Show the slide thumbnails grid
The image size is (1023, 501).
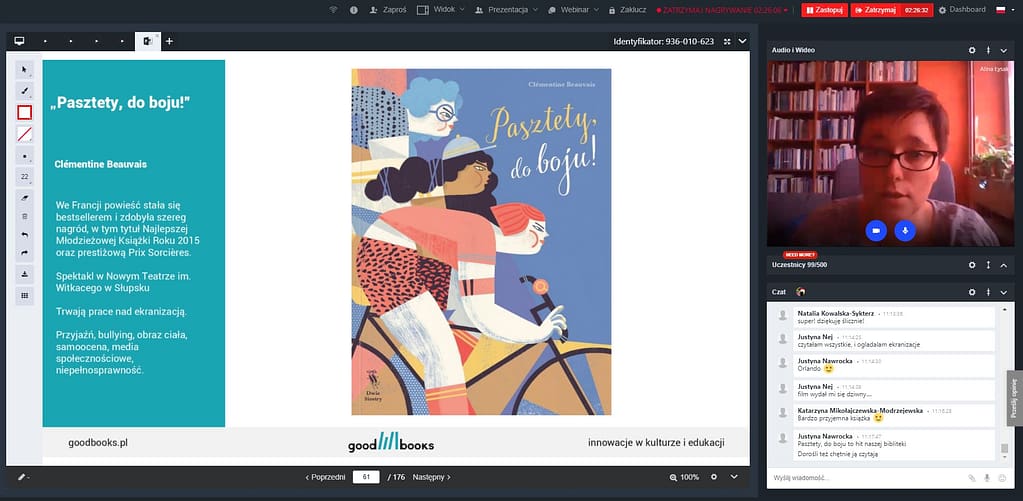(24, 296)
